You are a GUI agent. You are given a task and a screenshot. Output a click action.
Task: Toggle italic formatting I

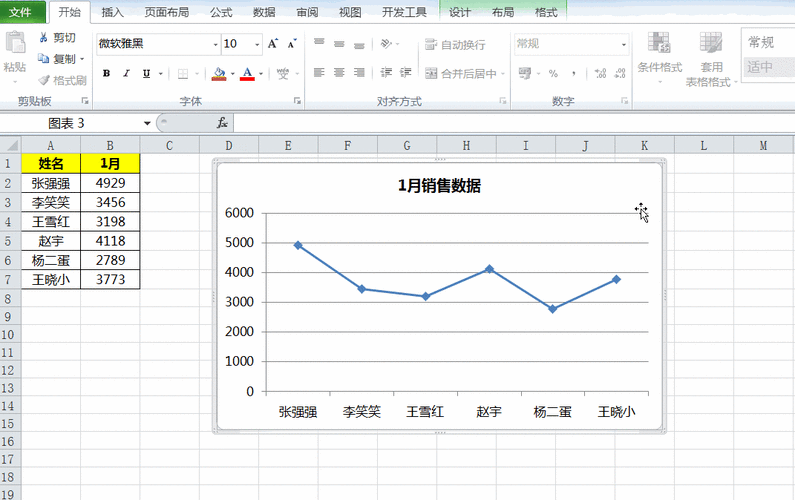click(126, 74)
